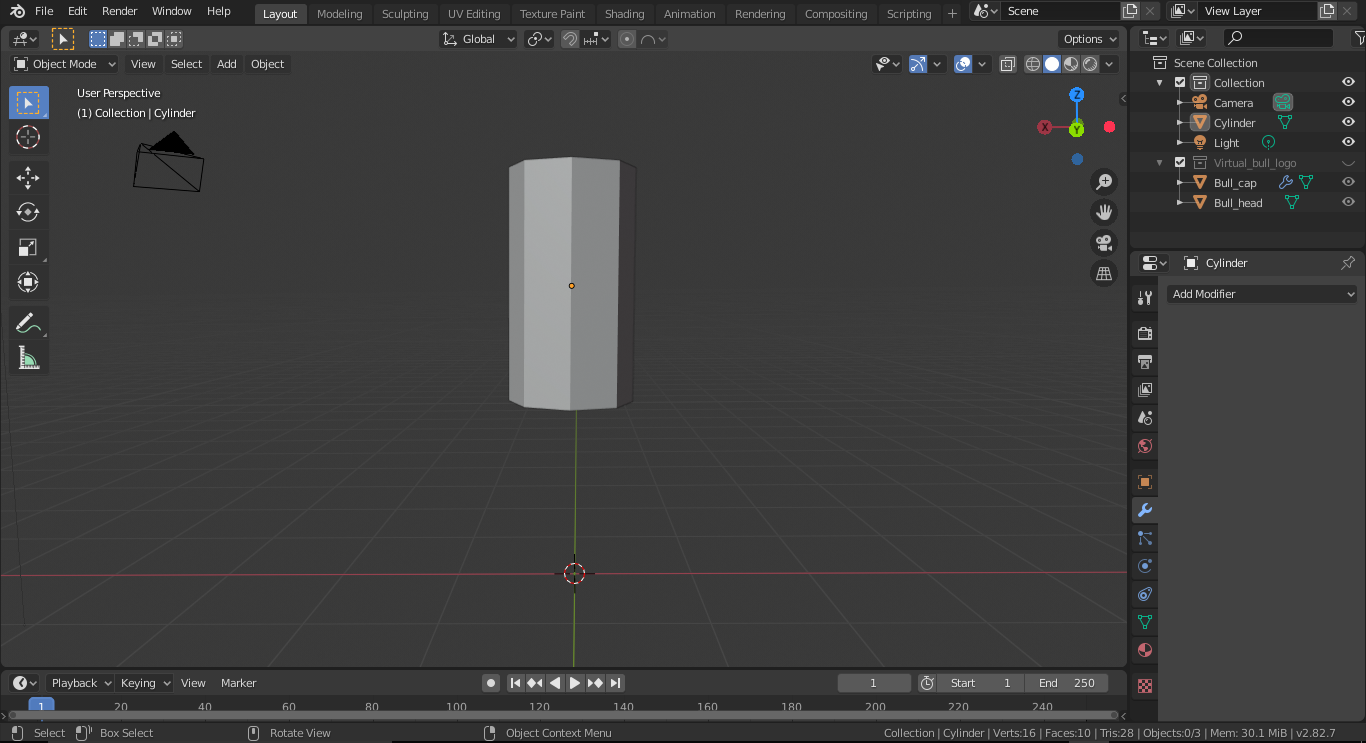Open the Object Mode dropdown

pyautogui.click(x=65, y=64)
